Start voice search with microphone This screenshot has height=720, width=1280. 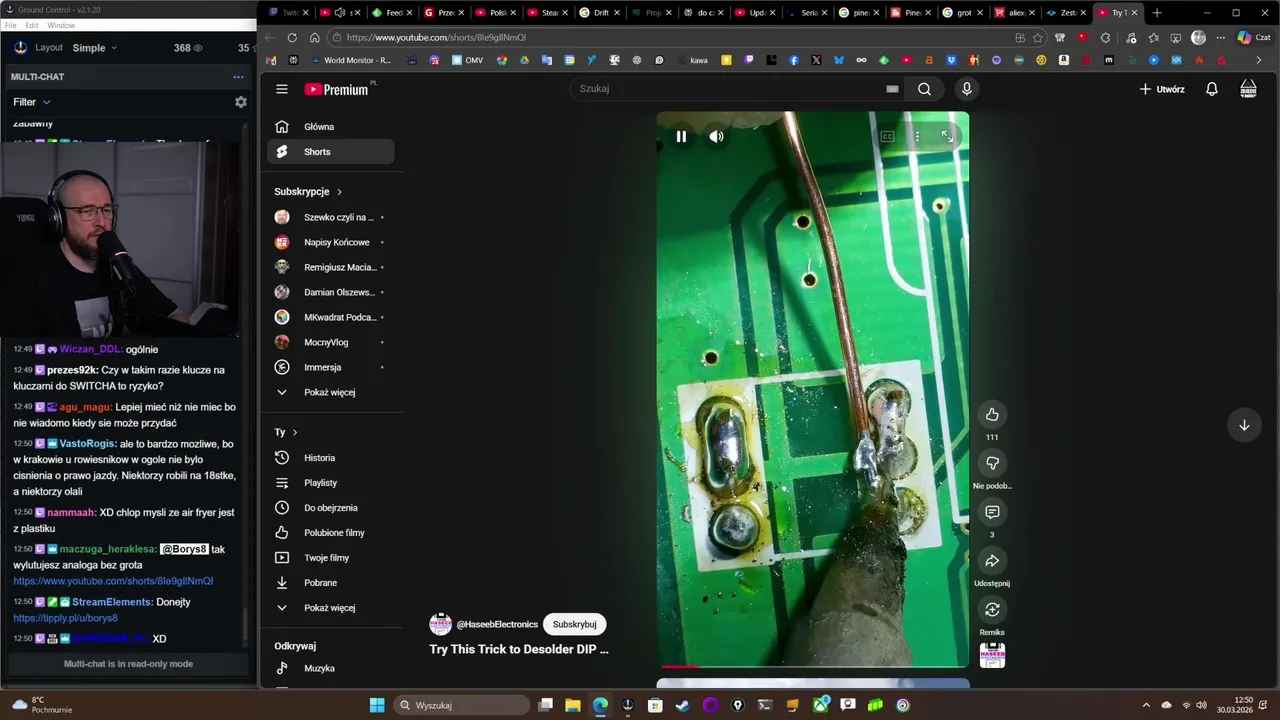(966, 89)
